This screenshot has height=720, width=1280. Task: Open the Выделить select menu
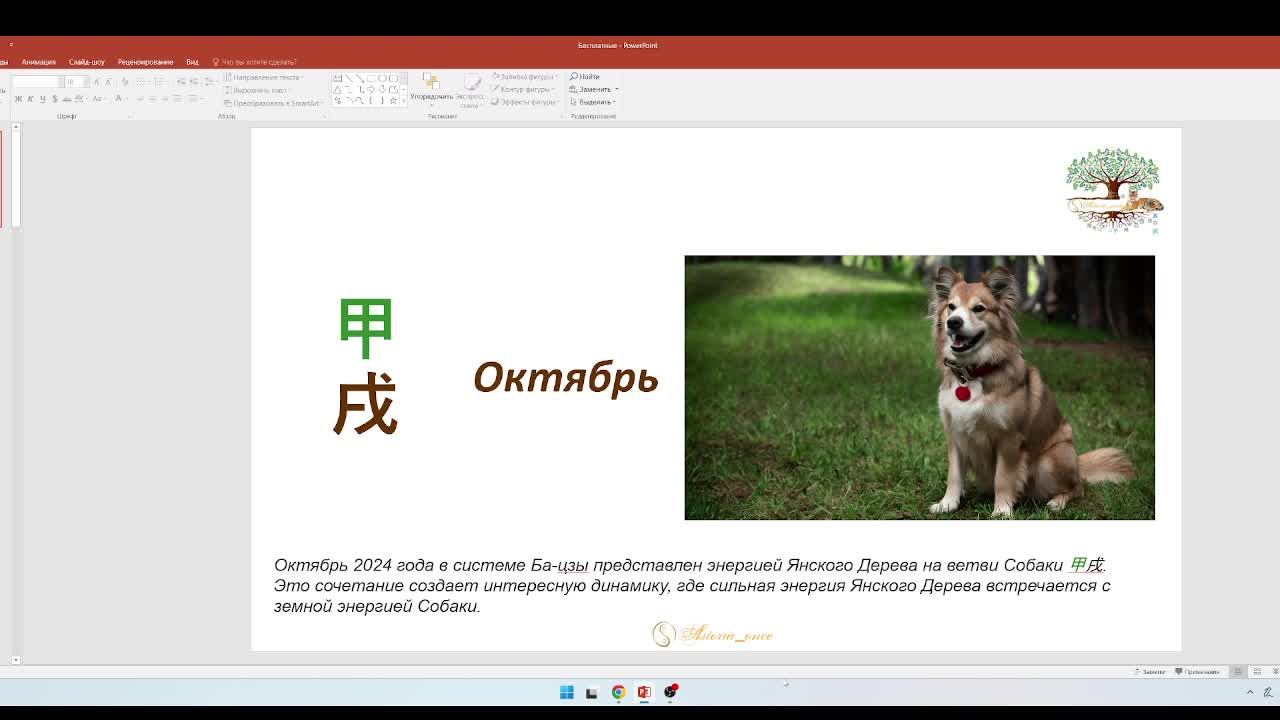click(594, 102)
